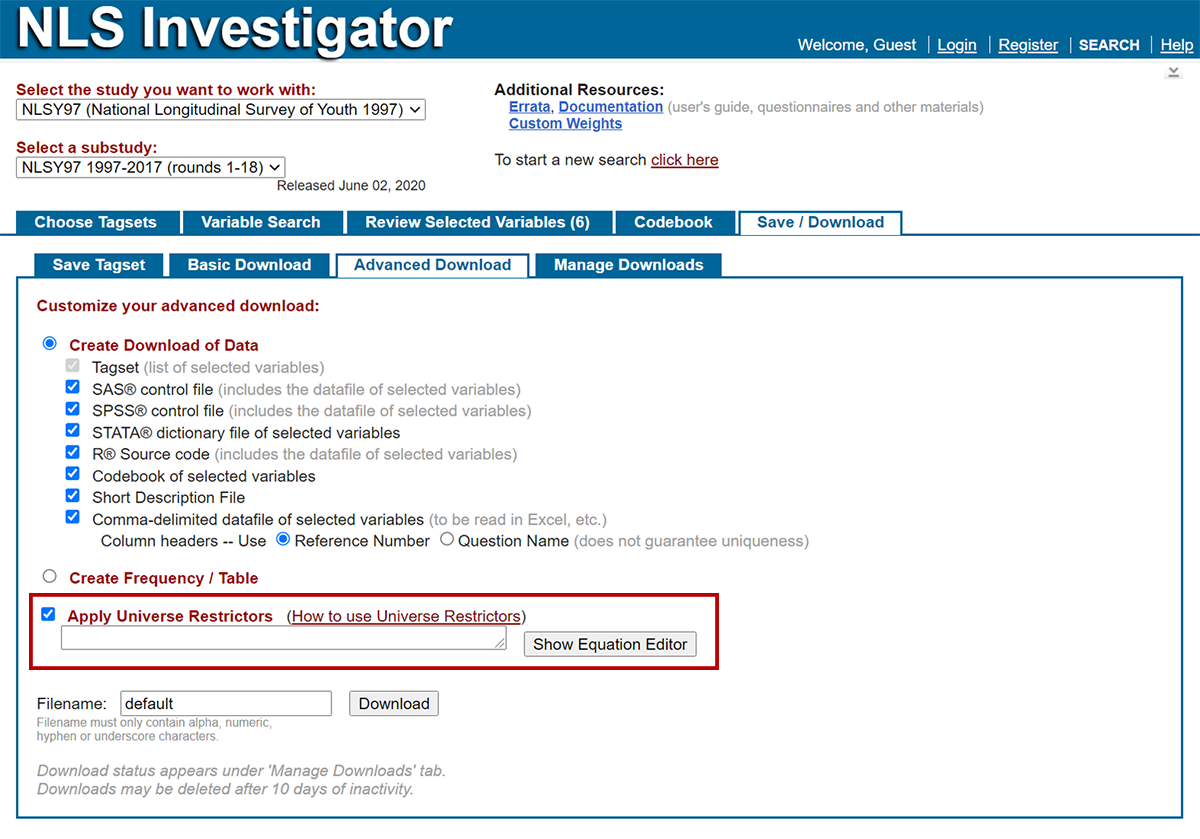Switch to the Codebook tab
Viewport: 1200px width, 839px height.
(673, 222)
